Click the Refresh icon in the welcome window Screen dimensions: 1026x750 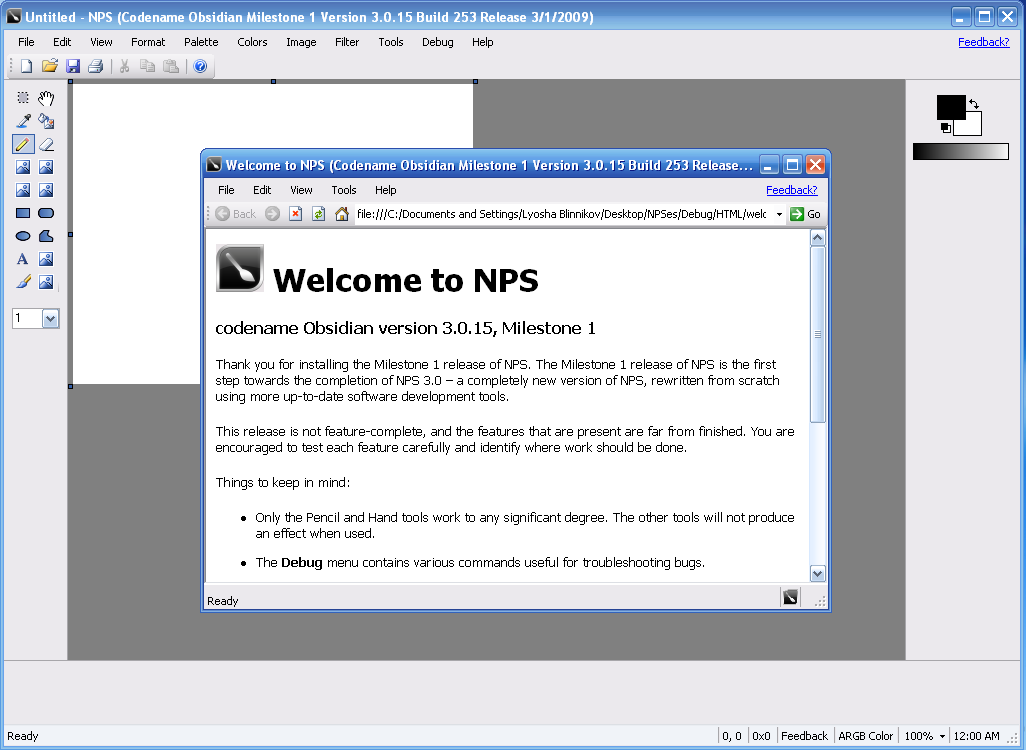click(x=318, y=214)
